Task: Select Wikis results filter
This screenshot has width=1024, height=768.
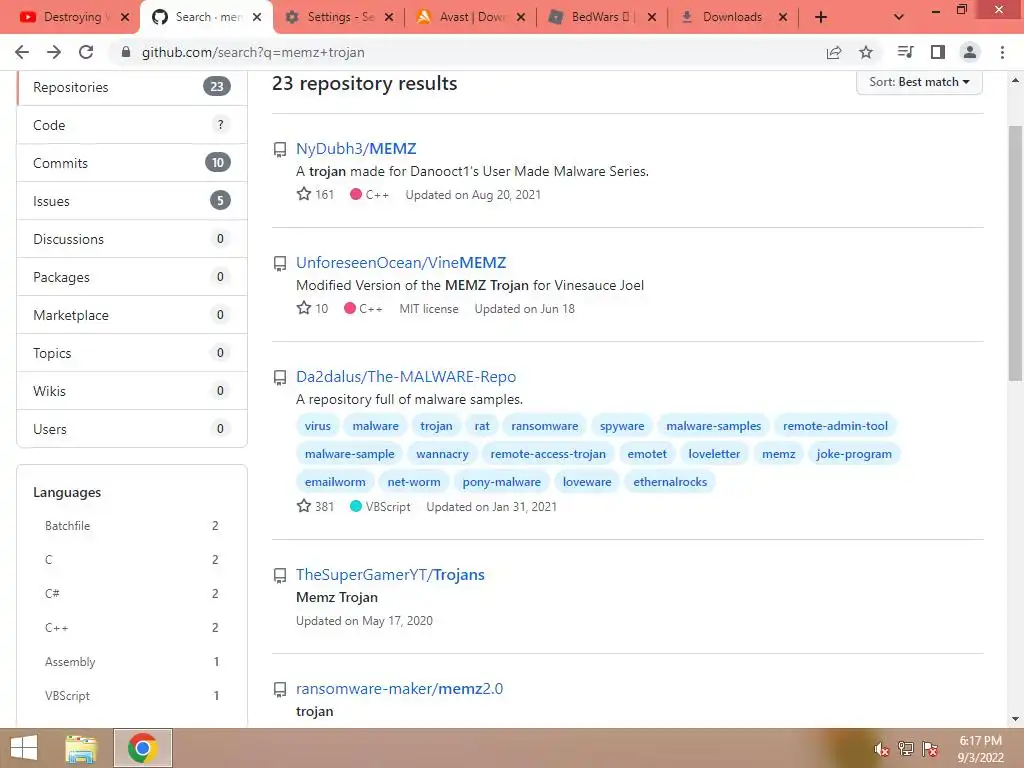Action: tap(132, 391)
